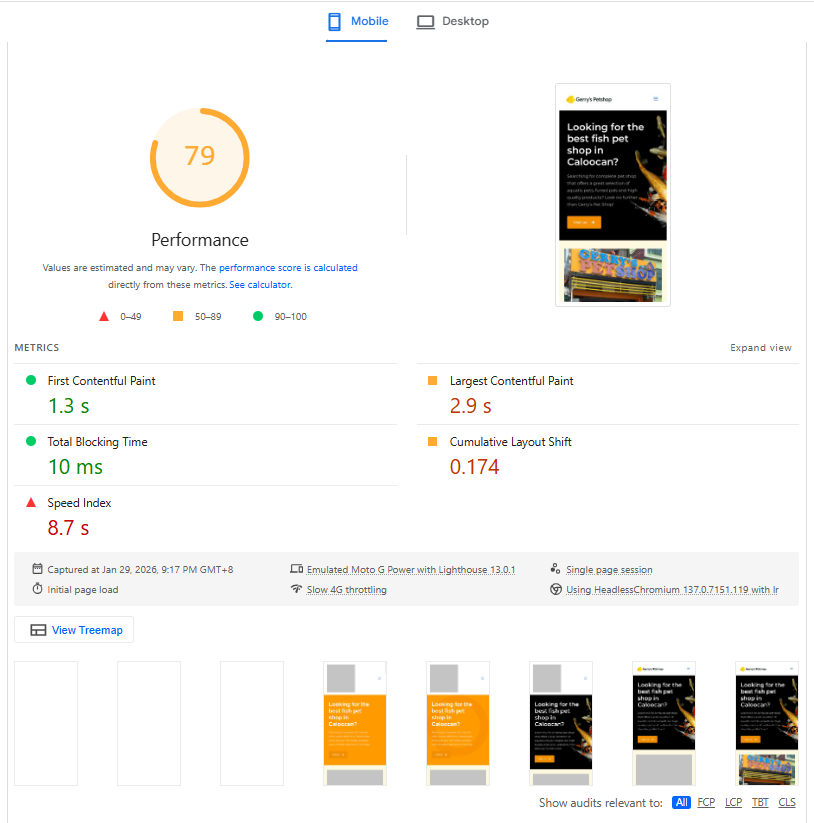This screenshot has width=814, height=823.
Task: Click Slow 4G throttling info
Action: (x=346, y=590)
